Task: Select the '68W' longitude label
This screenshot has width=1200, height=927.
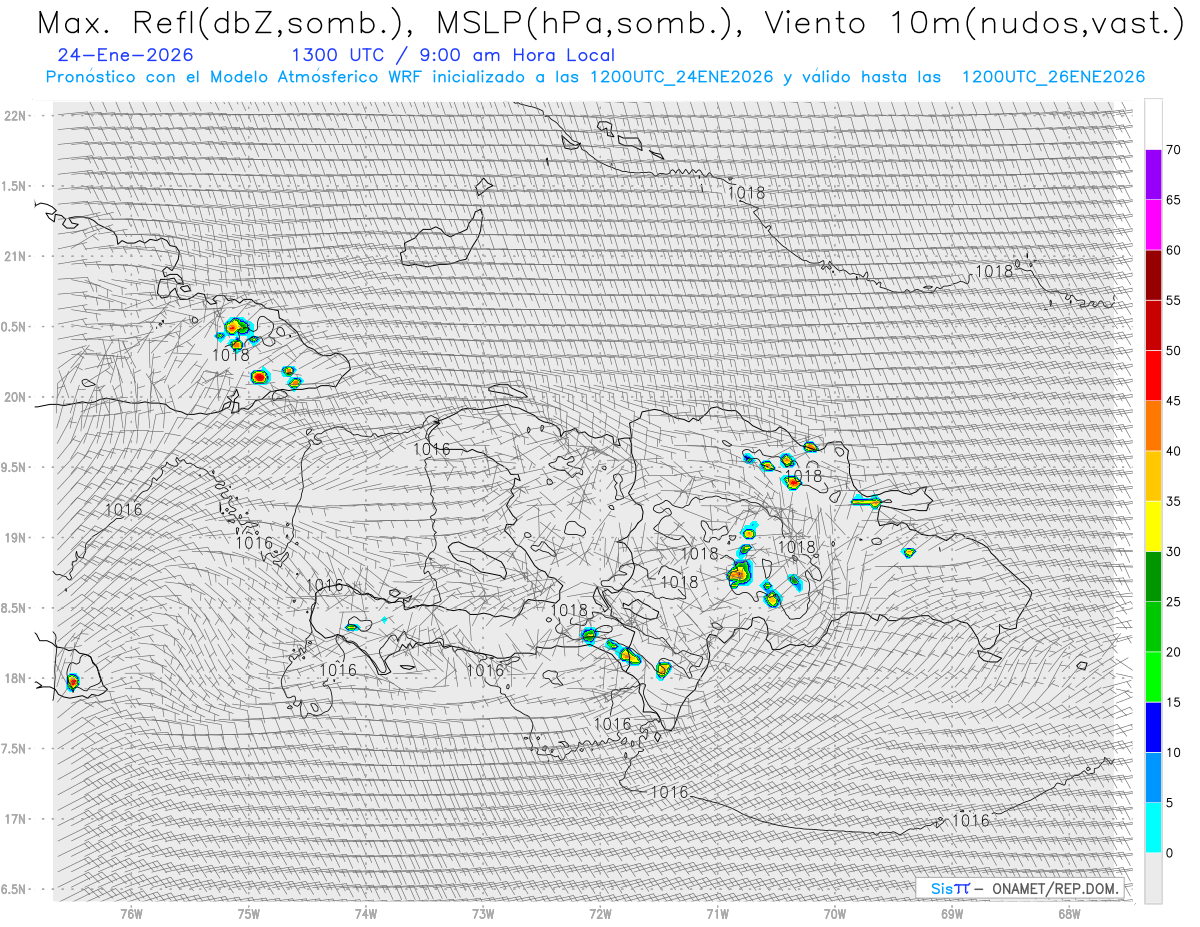Action: point(1069,913)
